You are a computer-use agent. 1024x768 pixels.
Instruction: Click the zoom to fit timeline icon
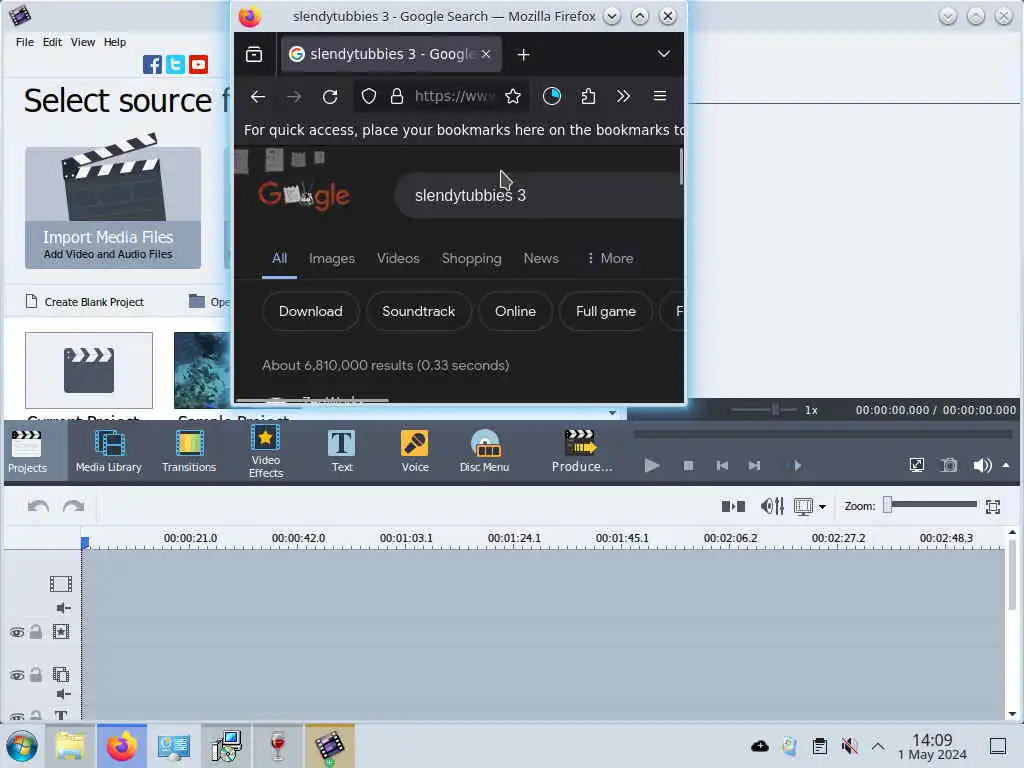[x=993, y=507]
